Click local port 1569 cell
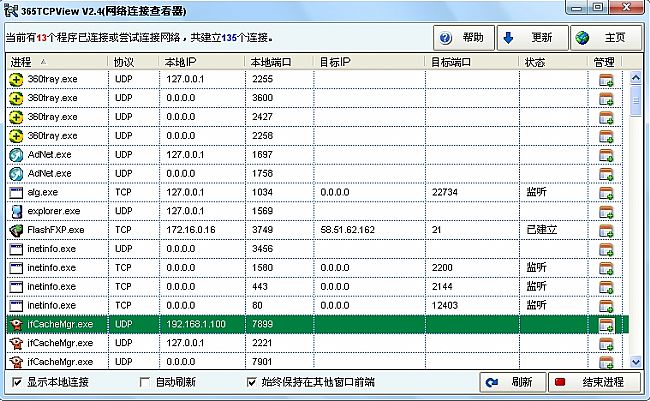 262,211
